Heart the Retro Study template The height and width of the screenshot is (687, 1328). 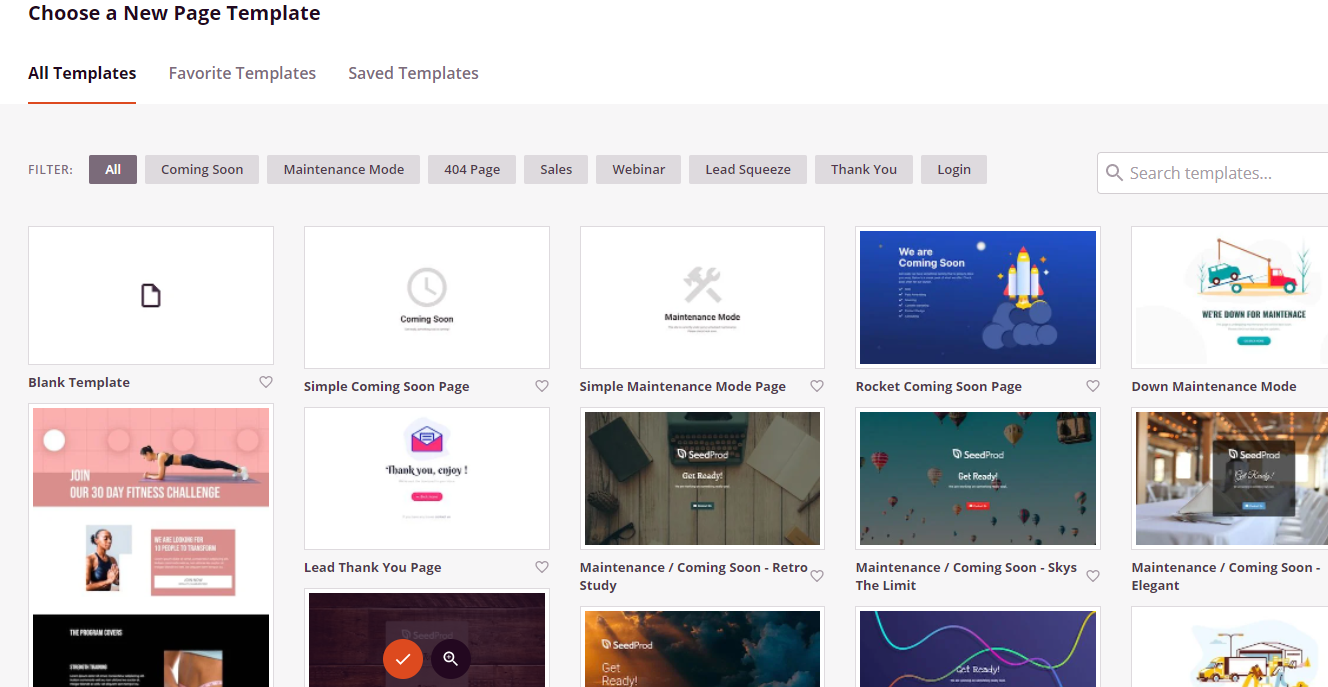(817, 576)
